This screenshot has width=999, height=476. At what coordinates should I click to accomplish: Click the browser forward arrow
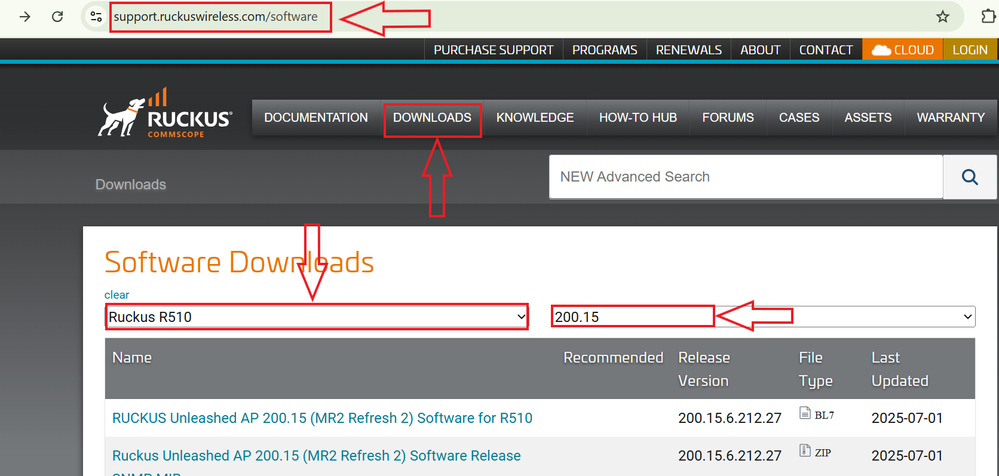pos(24,17)
